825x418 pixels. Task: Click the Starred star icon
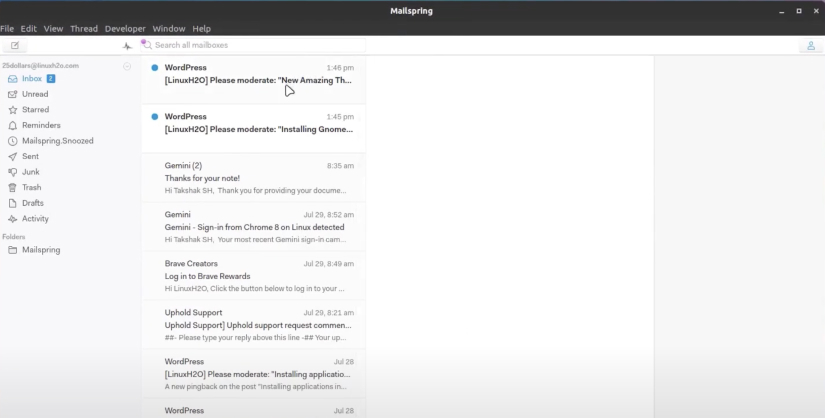[13, 110]
